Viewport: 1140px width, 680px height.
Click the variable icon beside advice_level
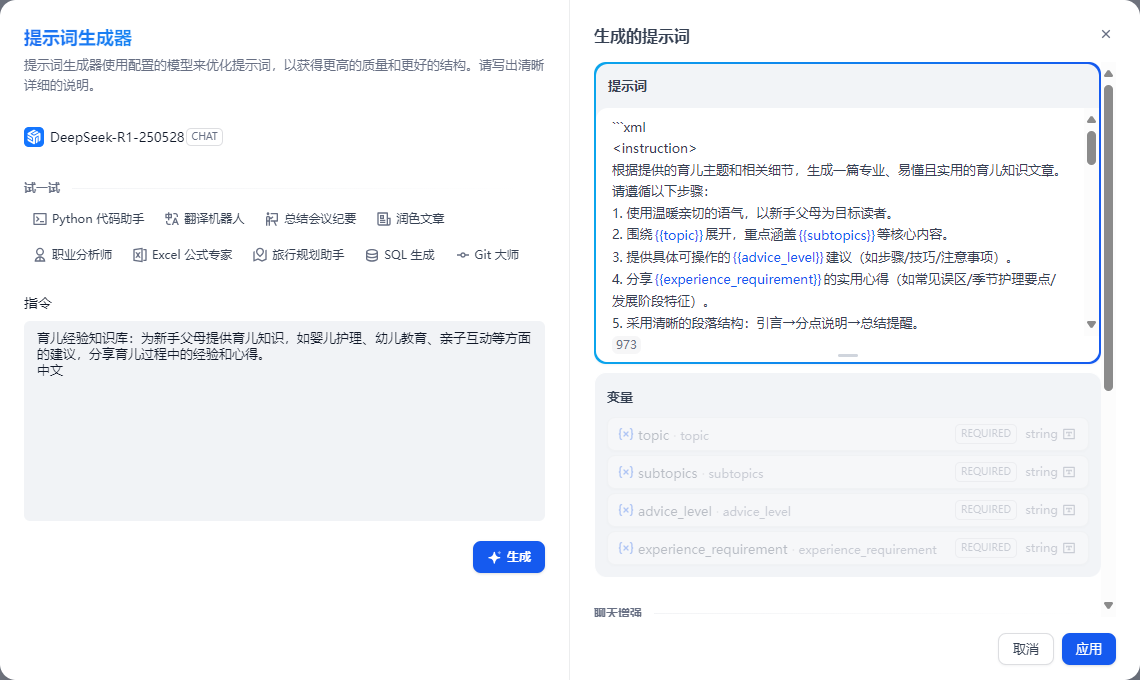coord(625,510)
